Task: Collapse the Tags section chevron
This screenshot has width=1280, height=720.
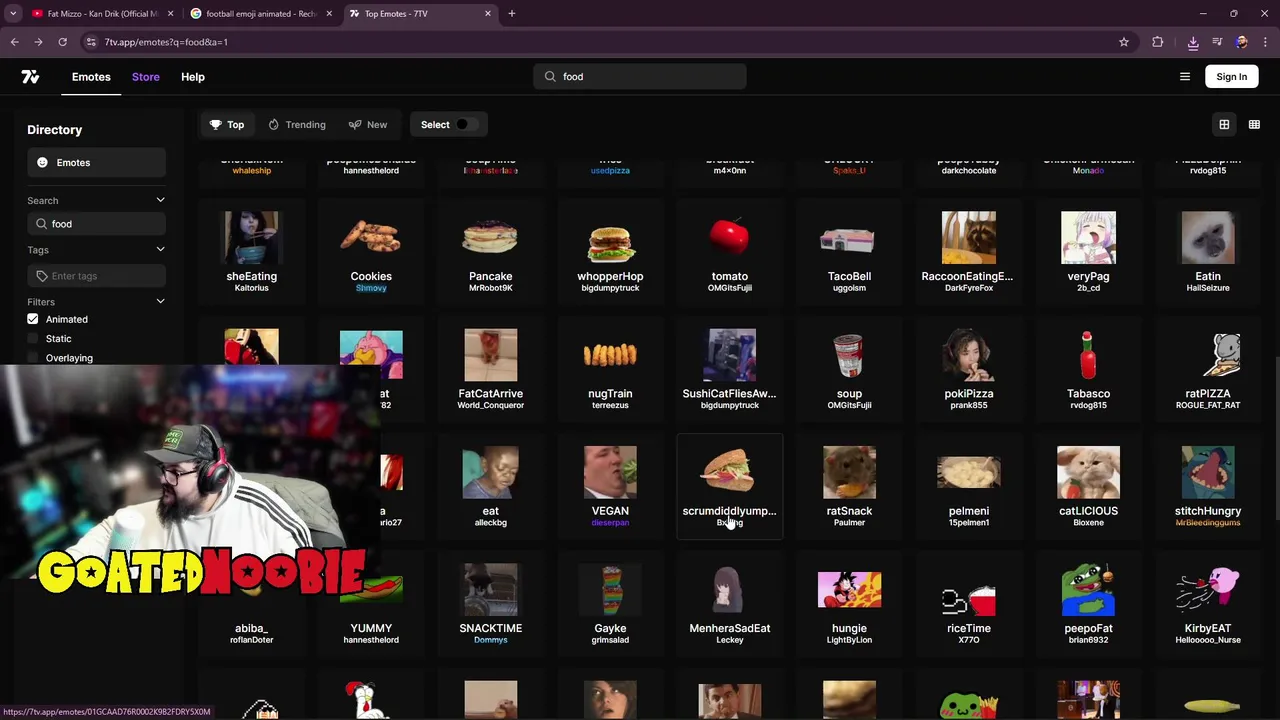Action: [160, 250]
